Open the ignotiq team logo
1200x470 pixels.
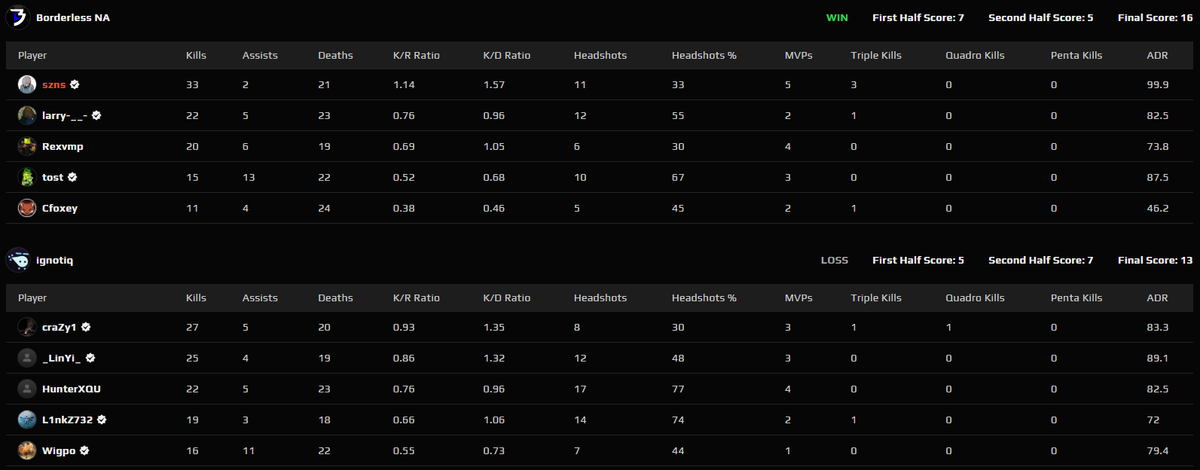tap(17, 260)
